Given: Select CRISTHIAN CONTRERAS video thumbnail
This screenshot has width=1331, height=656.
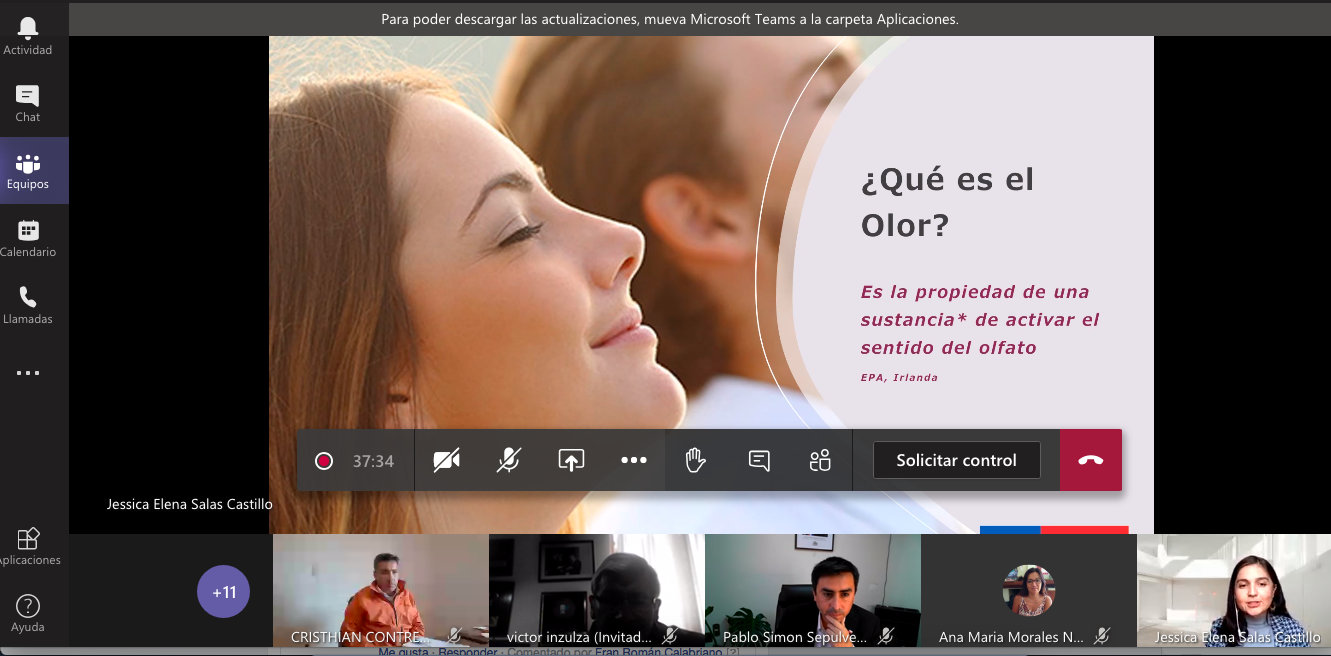Looking at the screenshot, I should pos(380,590).
